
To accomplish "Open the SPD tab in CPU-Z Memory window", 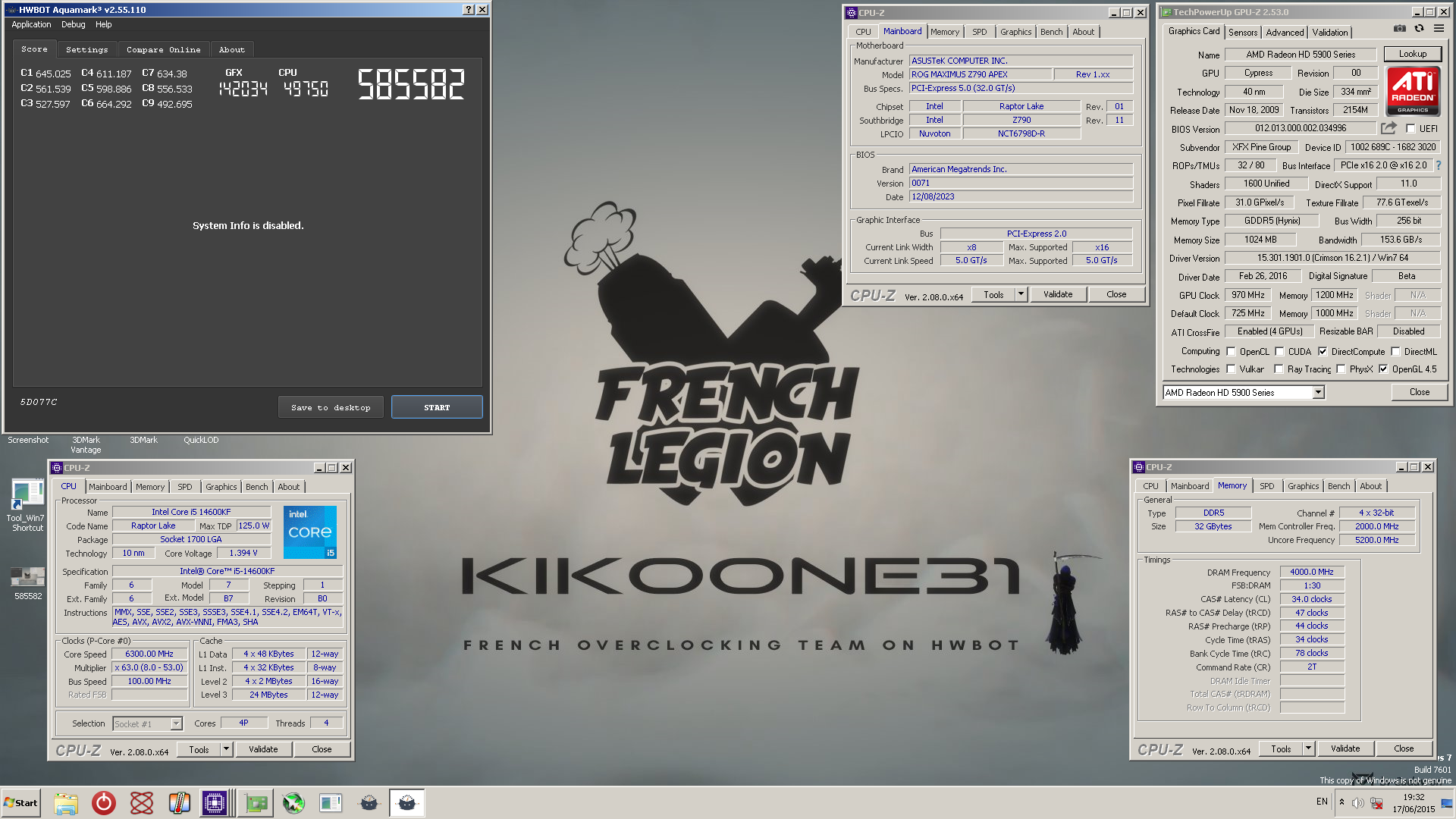I will [1266, 486].
